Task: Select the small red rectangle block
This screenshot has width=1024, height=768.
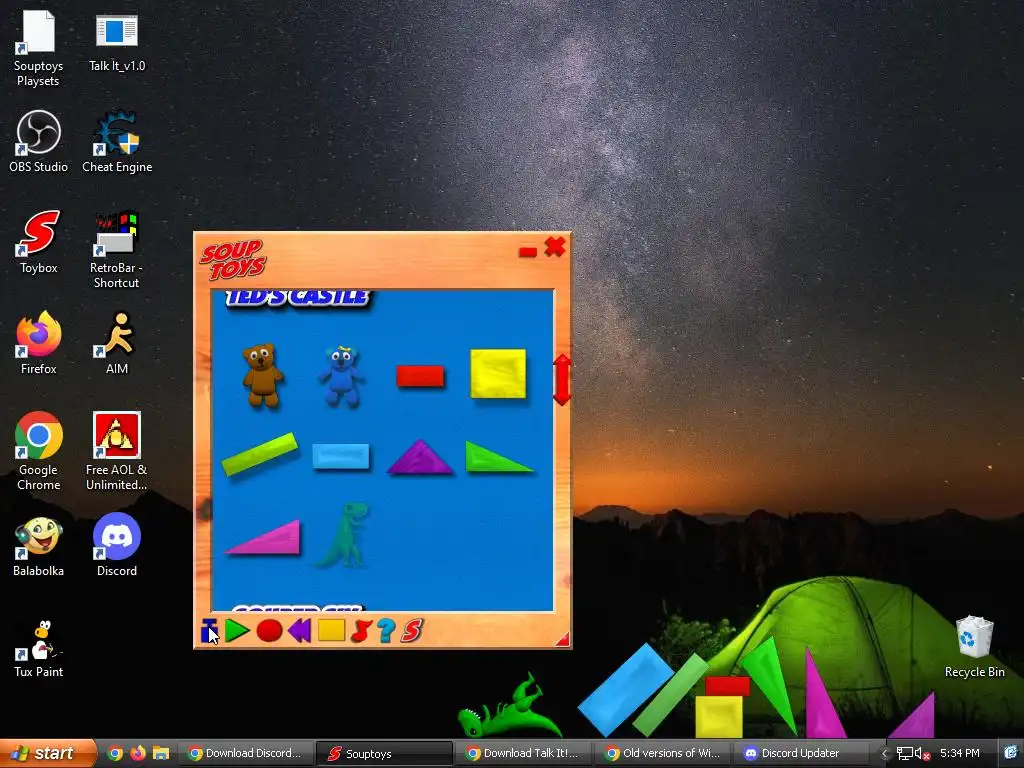Action: click(x=420, y=376)
